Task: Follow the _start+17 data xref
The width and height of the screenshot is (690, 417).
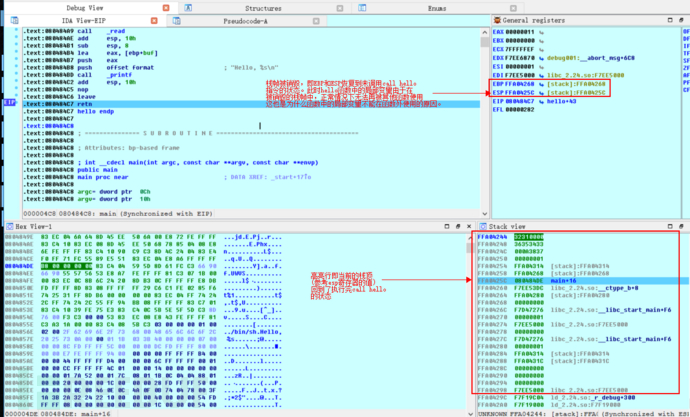Action: (291, 177)
